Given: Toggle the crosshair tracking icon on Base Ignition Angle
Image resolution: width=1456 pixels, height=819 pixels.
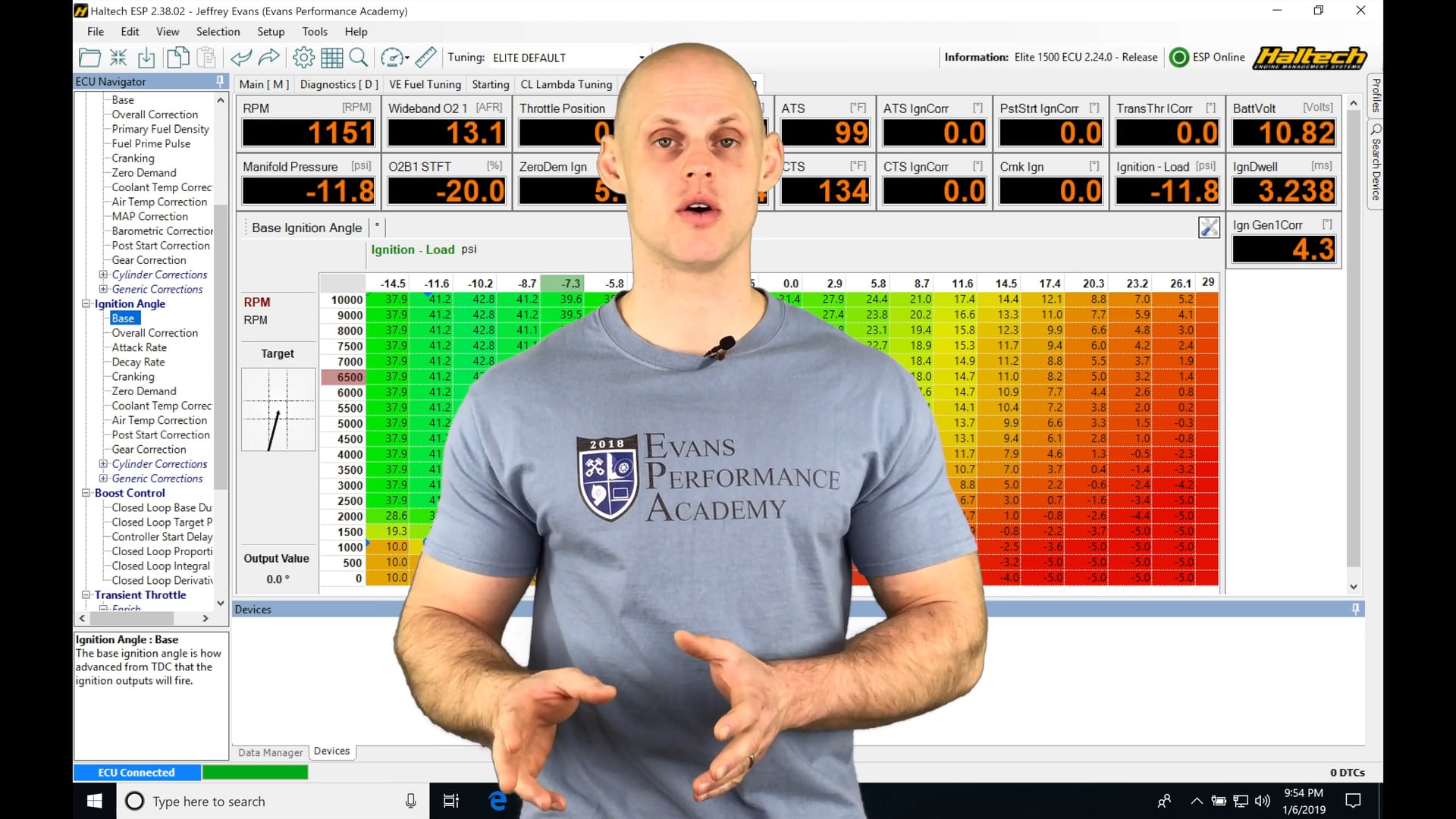Looking at the screenshot, I should coord(1208,227).
